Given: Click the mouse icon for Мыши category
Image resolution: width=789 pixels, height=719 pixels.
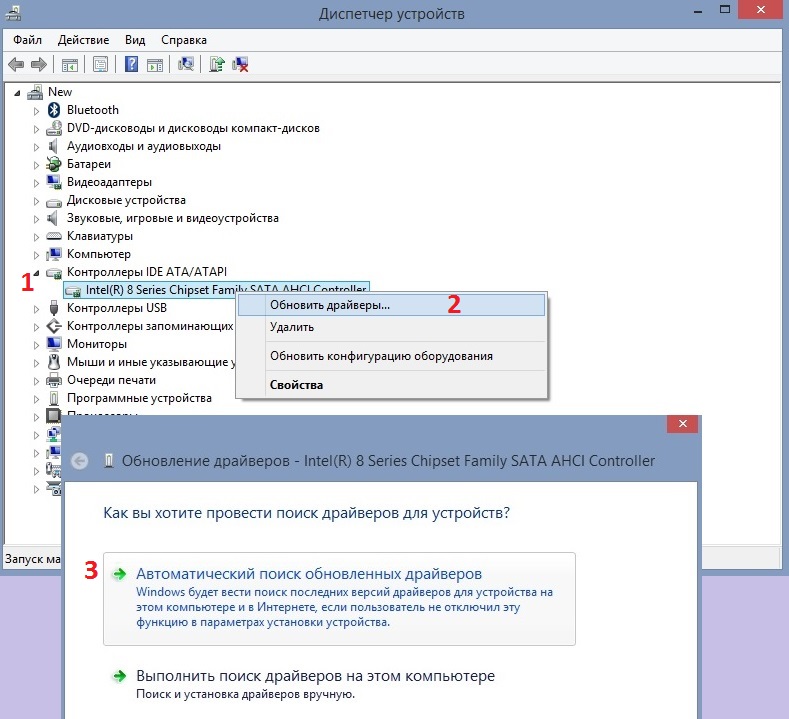Looking at the screenshot, I should click(54, 362).
